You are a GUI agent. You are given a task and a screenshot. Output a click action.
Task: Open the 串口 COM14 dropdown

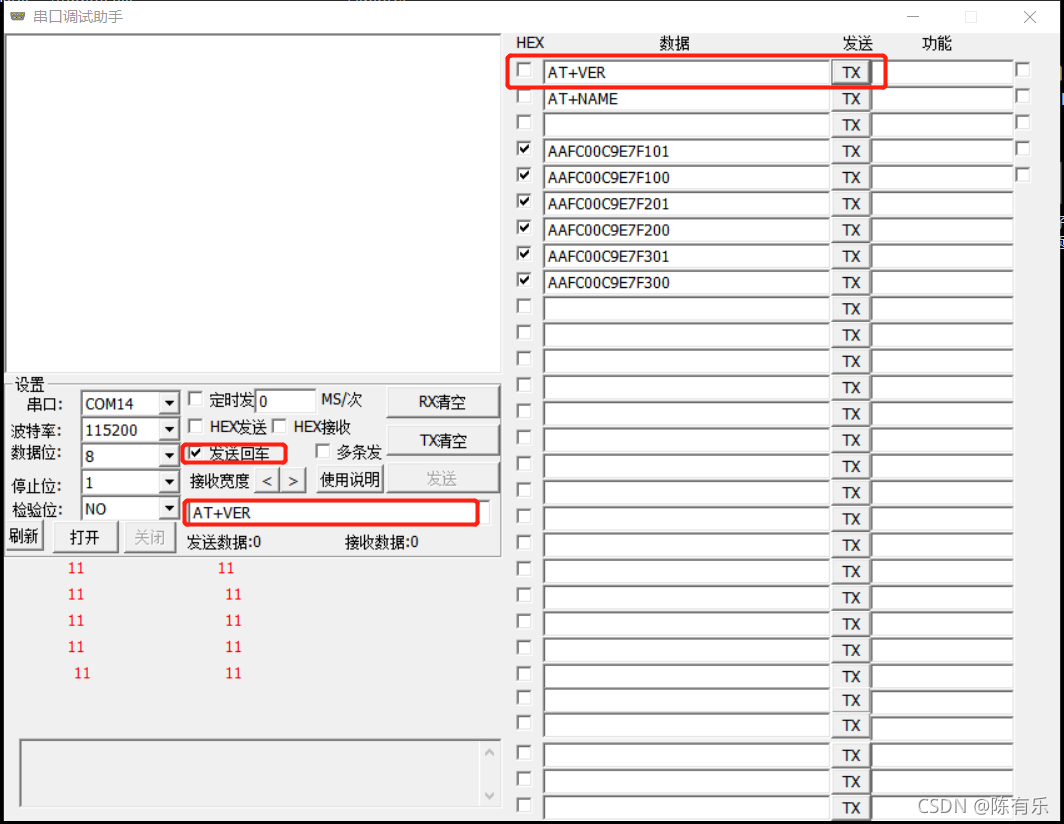pyautogui.click(x=169, y=404)
